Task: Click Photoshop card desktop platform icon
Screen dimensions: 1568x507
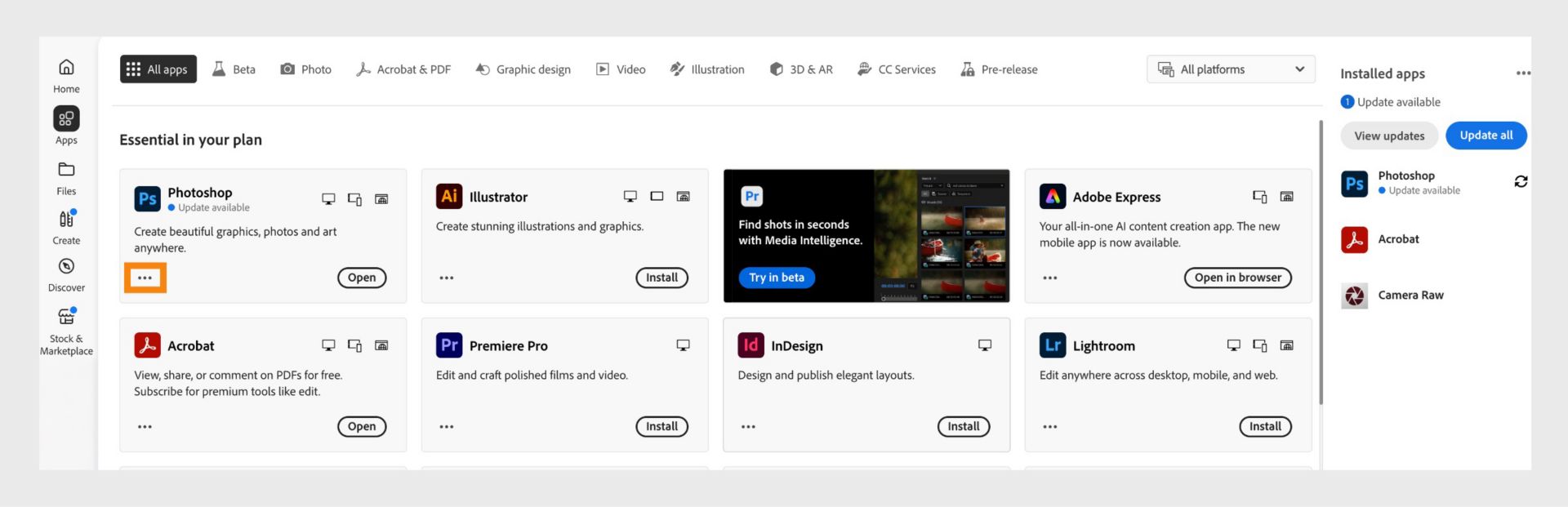Action: [x=328, y=199]
